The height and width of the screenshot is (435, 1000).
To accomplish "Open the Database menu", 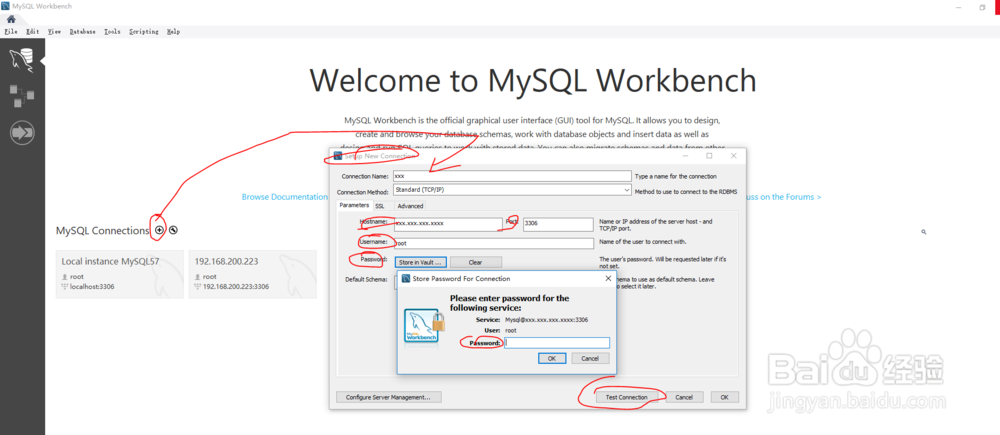I will 82,31.
